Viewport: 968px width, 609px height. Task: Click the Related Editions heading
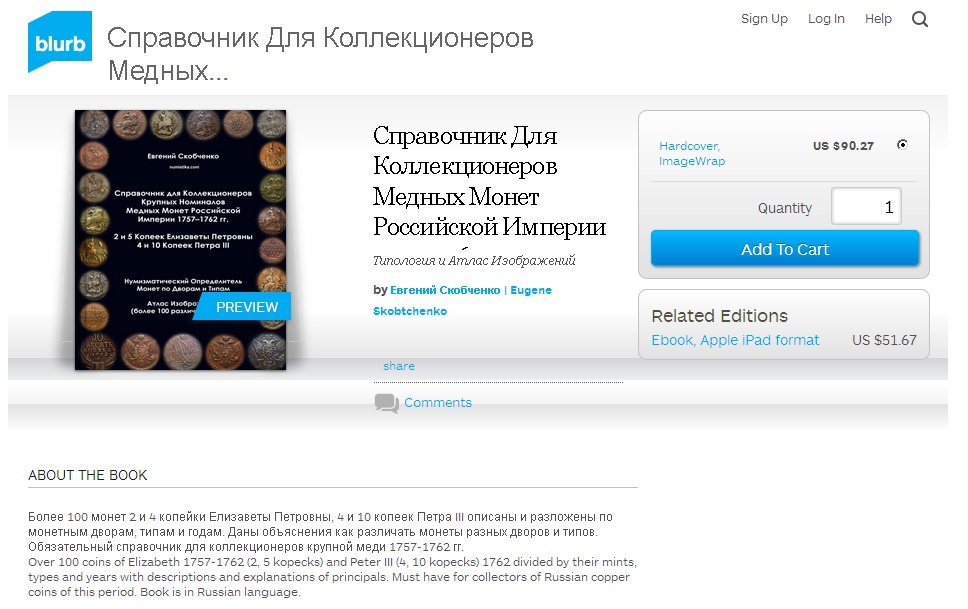[x=719, y=316]
